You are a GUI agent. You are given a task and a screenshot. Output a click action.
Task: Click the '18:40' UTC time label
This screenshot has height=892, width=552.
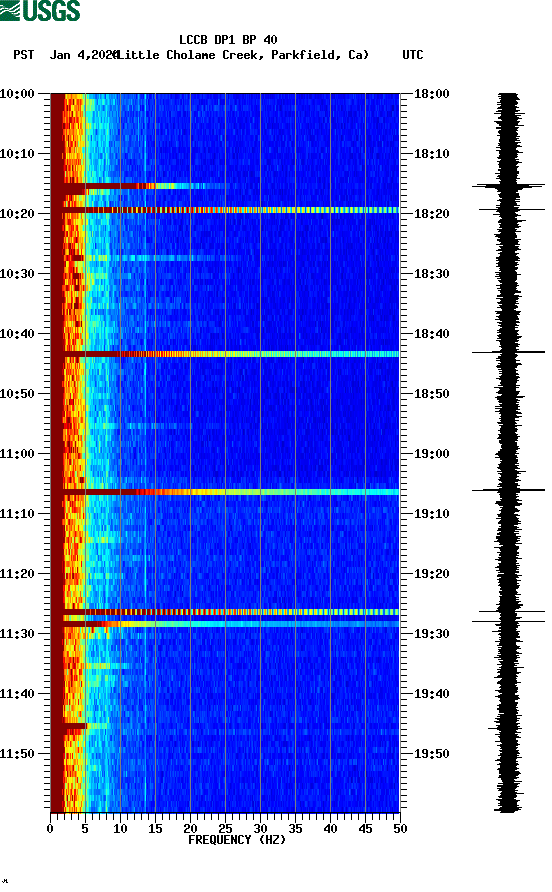tap(431, 334)
